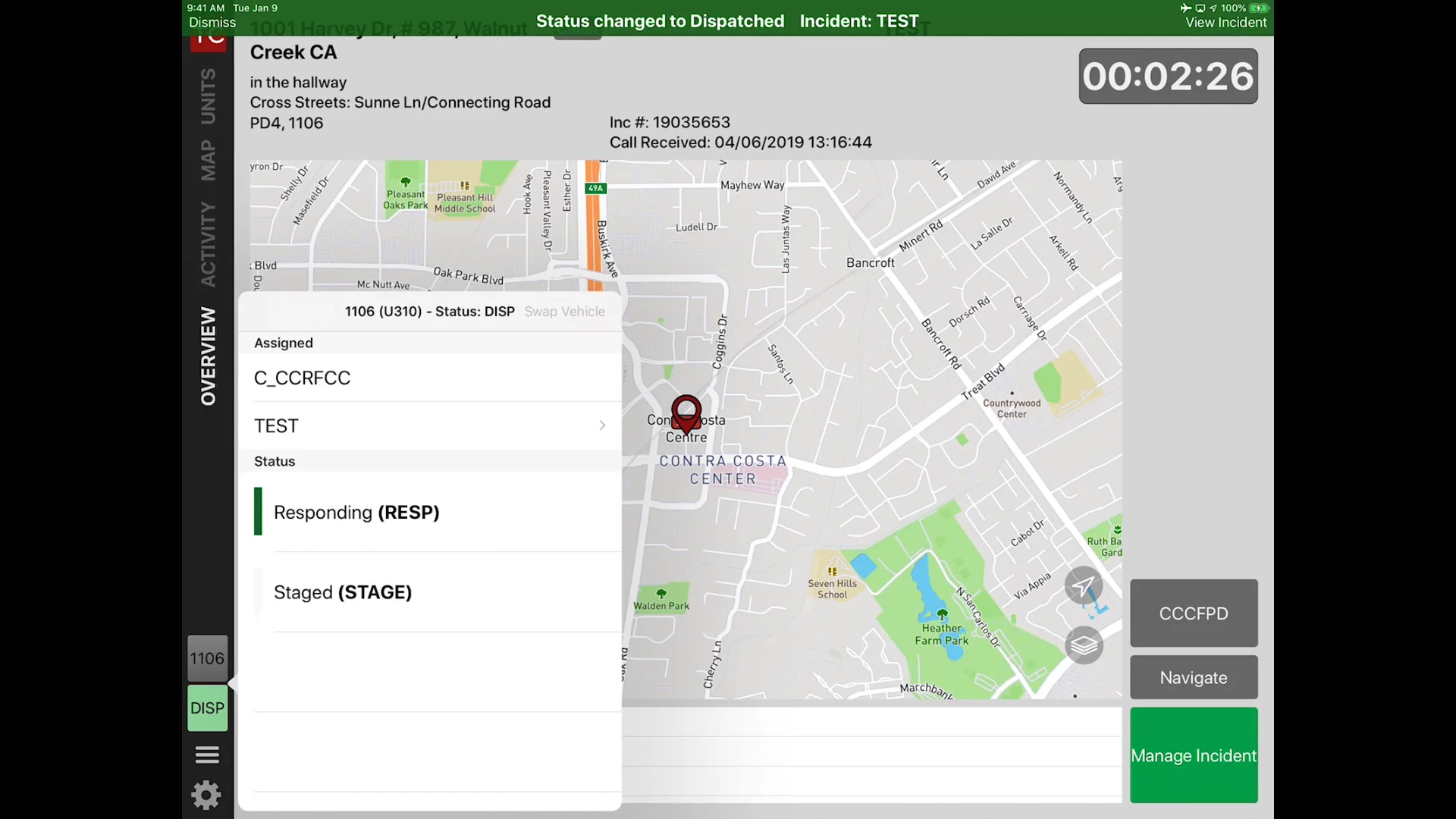
Task: Click the 1106 unit badge
Action: coord(206,657)
